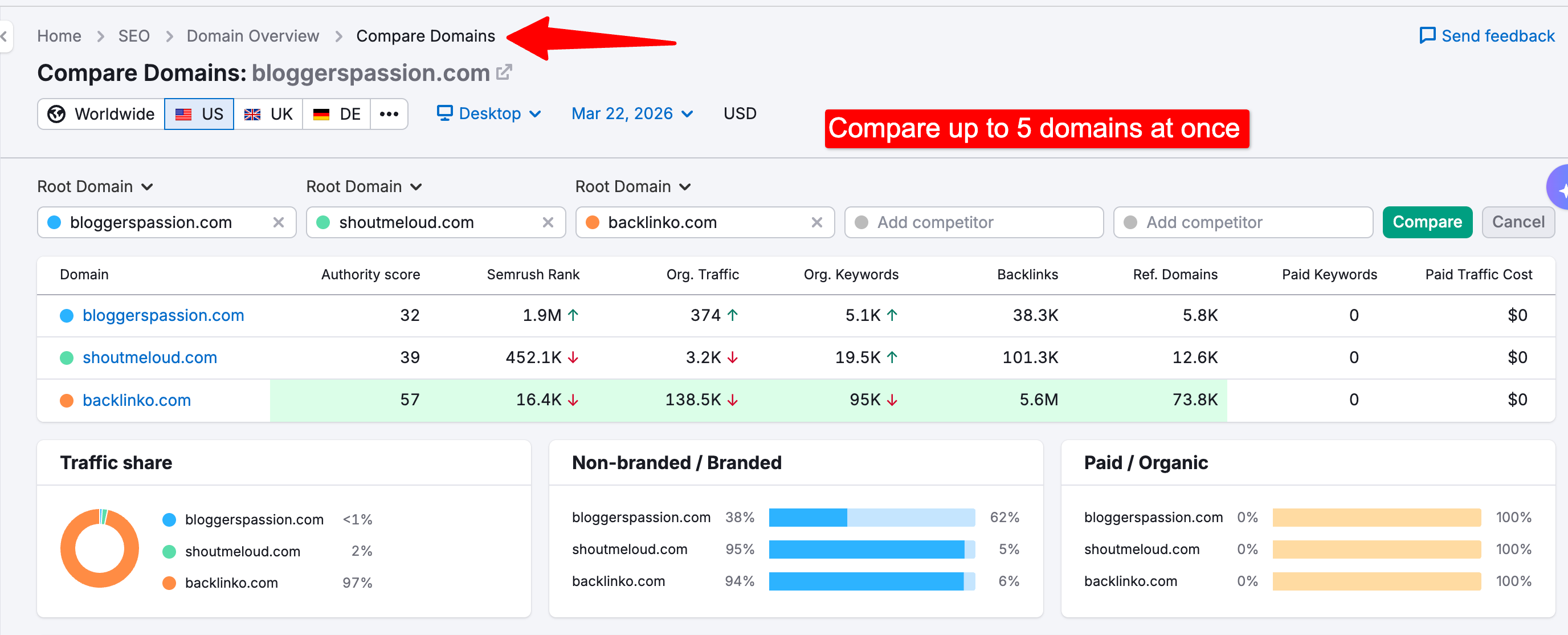Expand Root Domain dropdown above shoutmeloud.com
The width and height of the screenshot is (1568, 635).
point(364,187)
